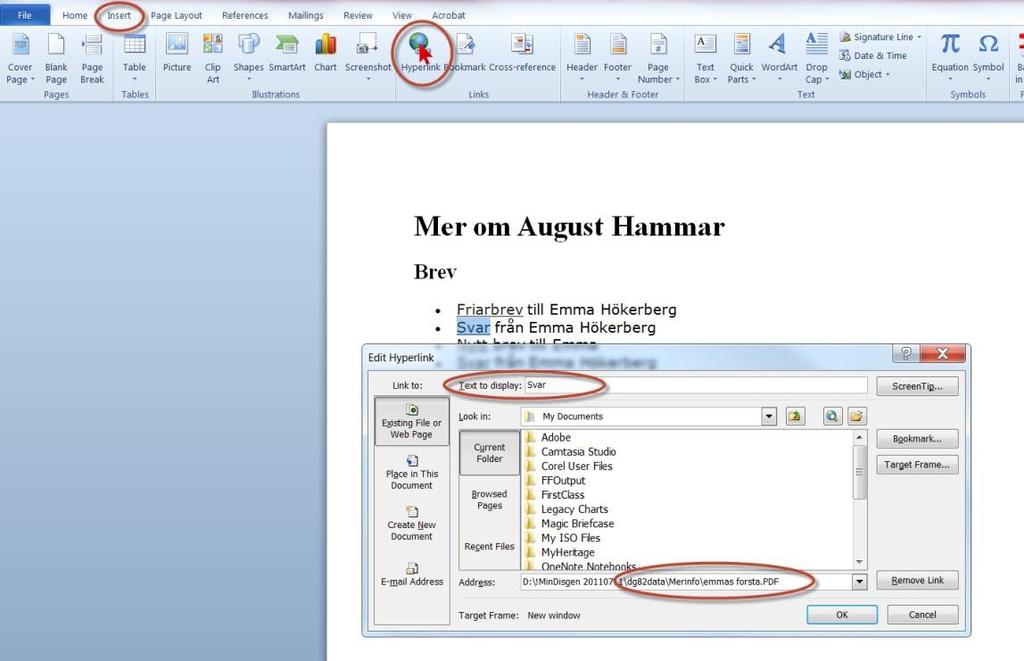Insert WordArt
1024x661 pixels.
(779, 57)
